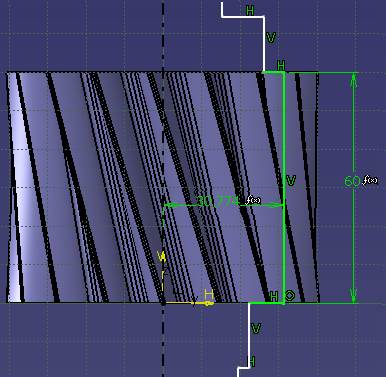Image resolution: width=386 pixels, height=377 pixels.
Task: Select the green H constraint near the coincidence circle
Action: 274,296
